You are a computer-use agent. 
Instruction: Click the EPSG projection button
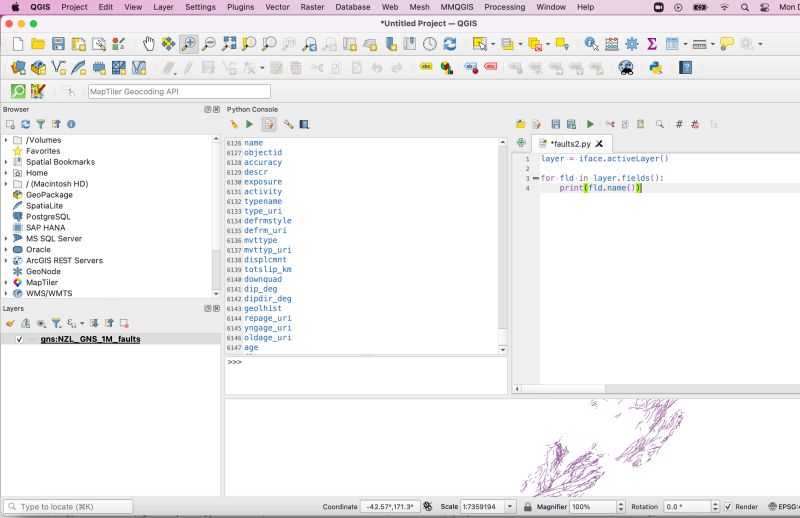click(784, 507)
